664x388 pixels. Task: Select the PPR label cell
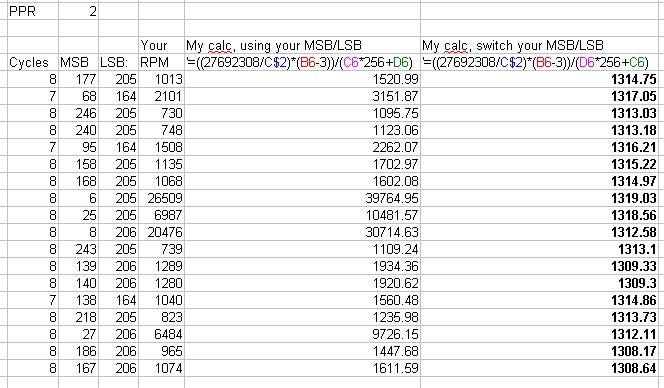(x=33, y=11)
